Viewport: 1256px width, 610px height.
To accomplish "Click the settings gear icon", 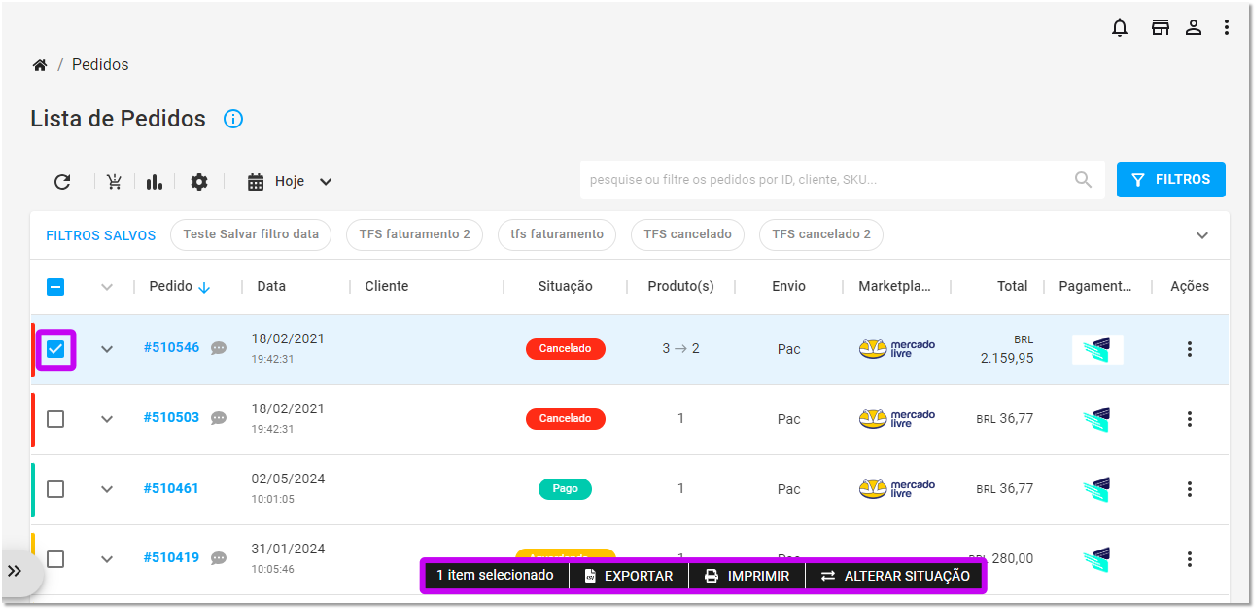I will [198, 181].
